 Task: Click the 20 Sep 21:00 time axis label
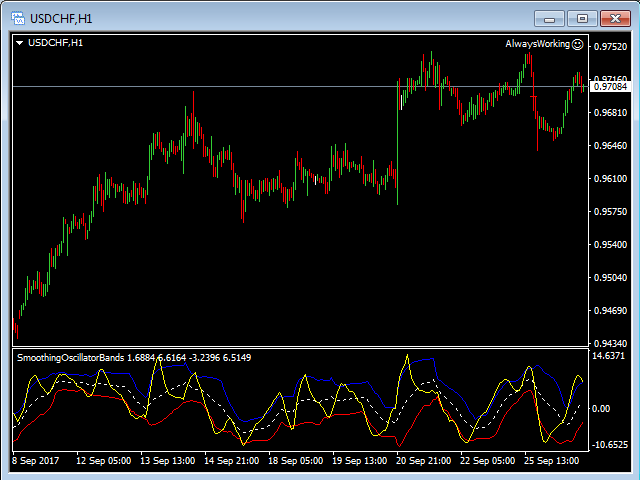422,462
